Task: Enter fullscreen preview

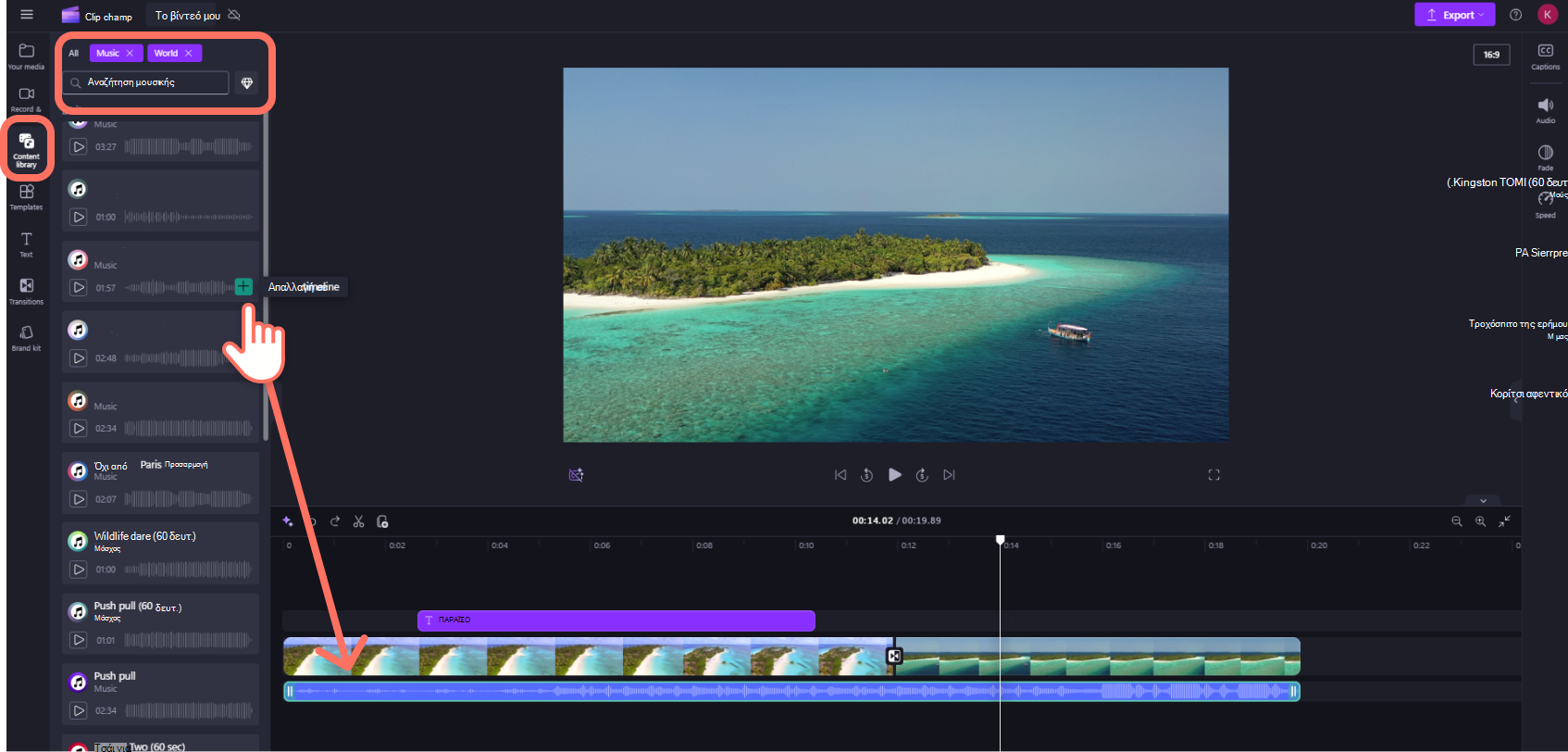Action: (1213, 475)
